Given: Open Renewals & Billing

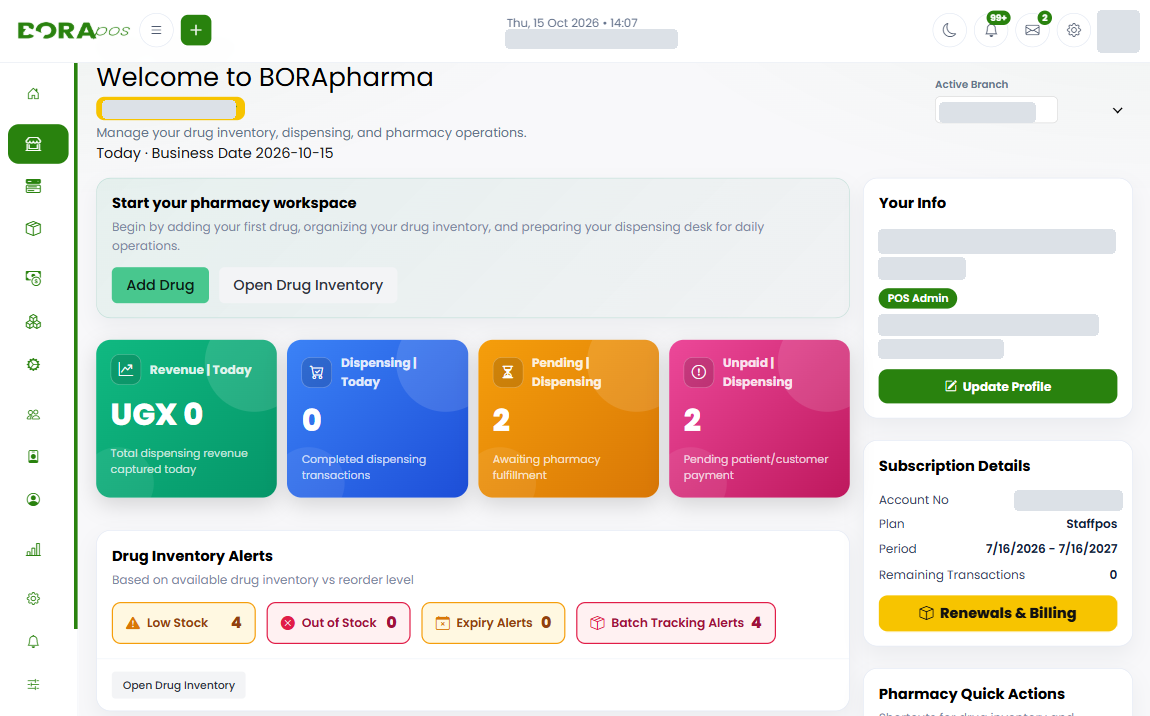Looking at the screenshot, I should point(997,613).
